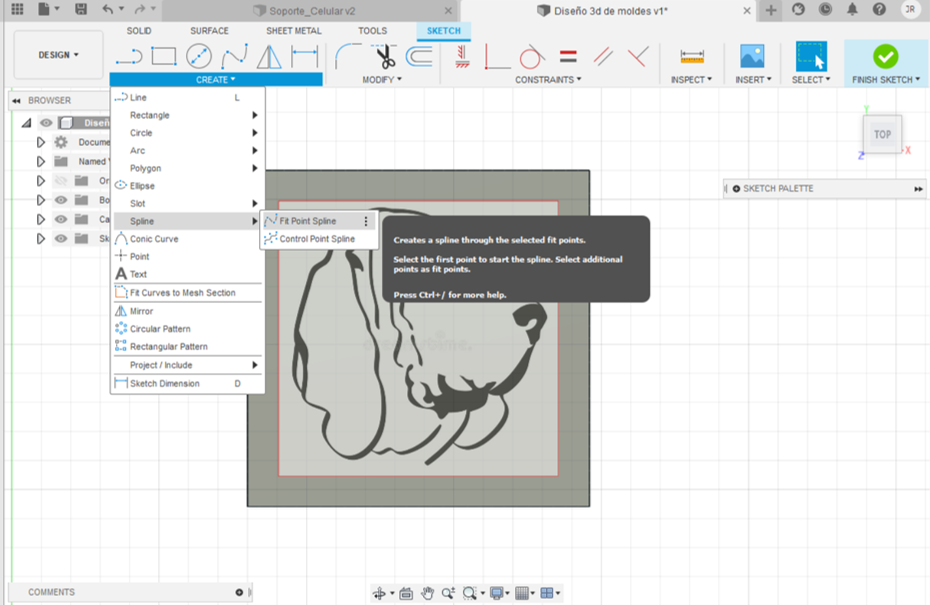Expand the Sketch Palette panel arrows
930x605 pixels.
(x=918, y=189)
